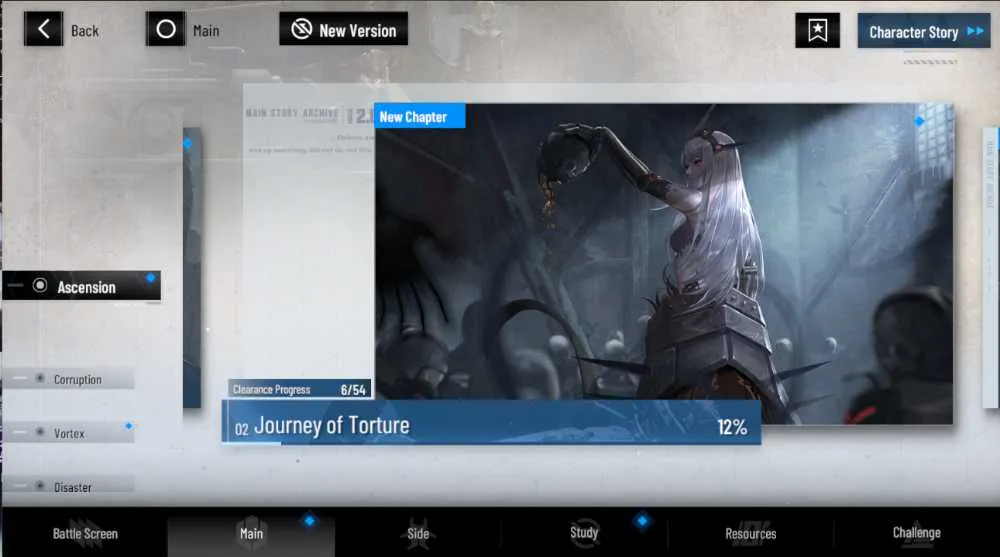Switch to the Main bottom tab

pyautogui.click(x=251, y=533)
